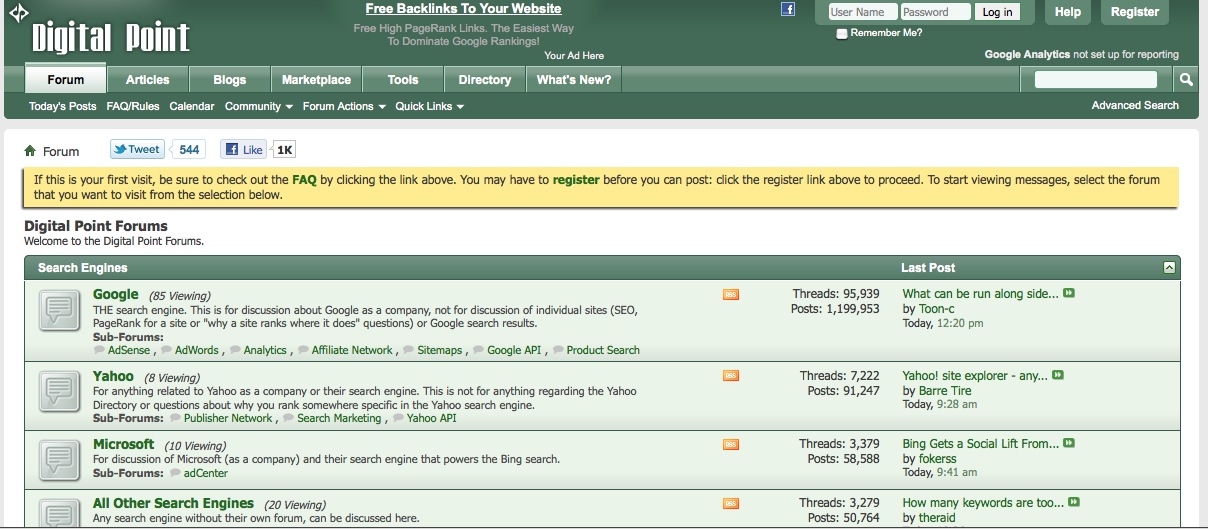Image resolution: width=1208 pixels, height=529 pixels.
Task: Open user profile Barre Tire
Action: (945, 391)
